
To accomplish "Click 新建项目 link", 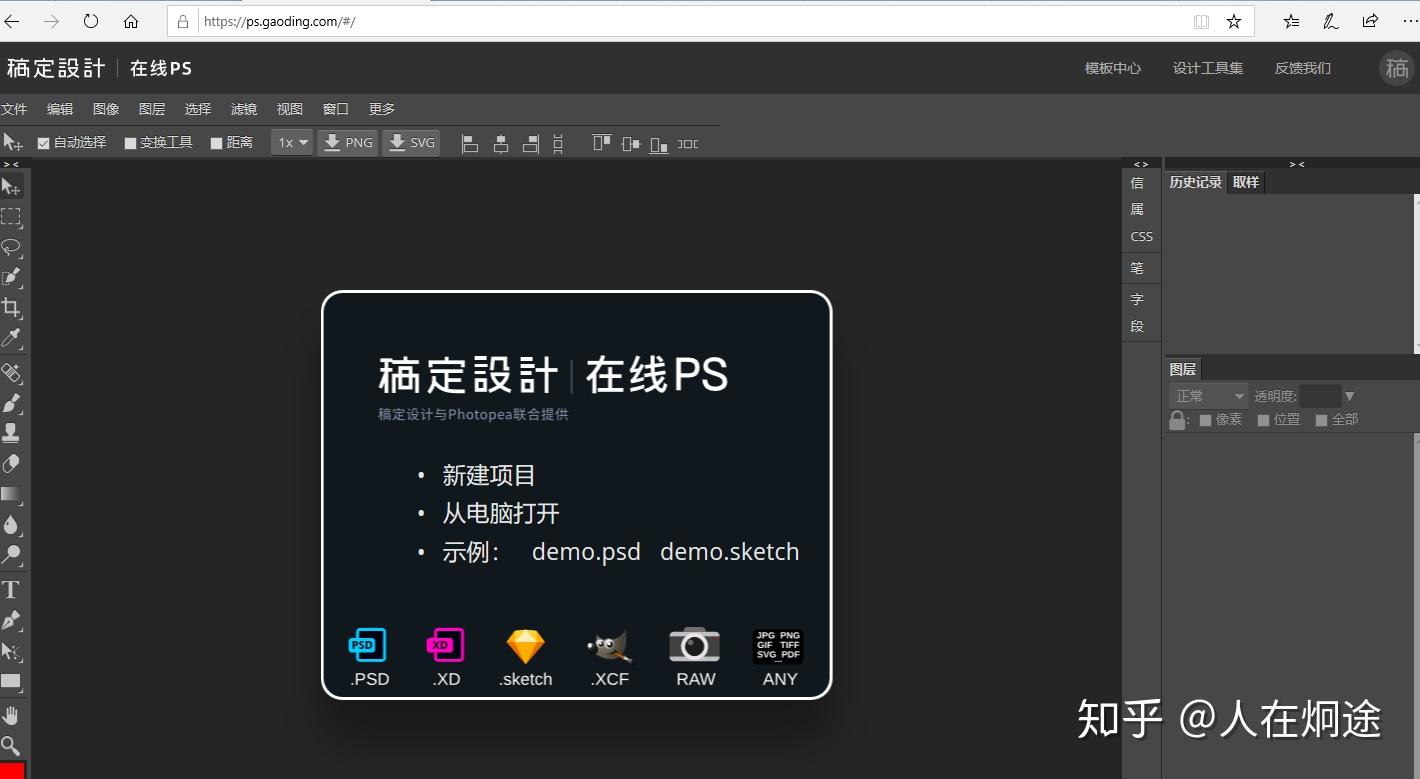I will [x=490, y=476].
